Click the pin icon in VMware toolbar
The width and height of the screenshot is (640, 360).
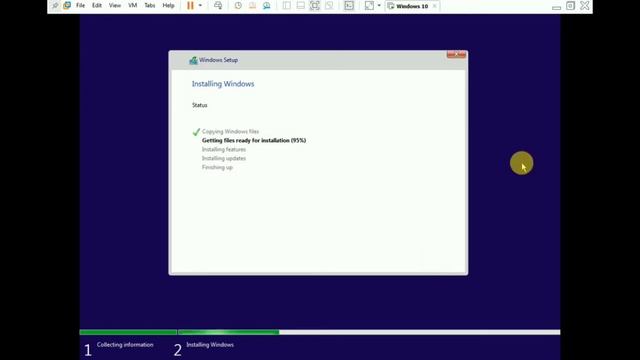pos(55,5)
